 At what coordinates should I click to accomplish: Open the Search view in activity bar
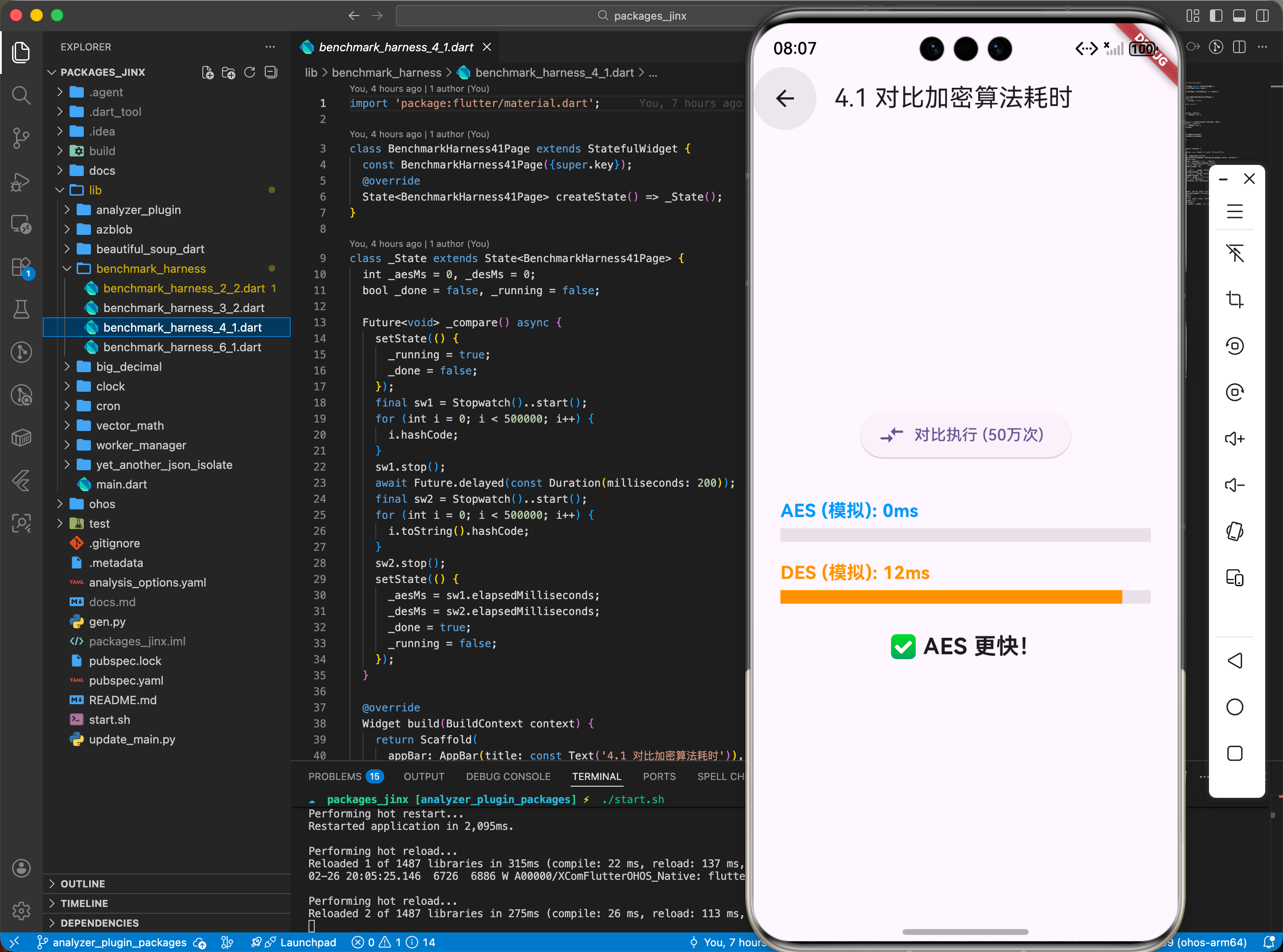21,95
